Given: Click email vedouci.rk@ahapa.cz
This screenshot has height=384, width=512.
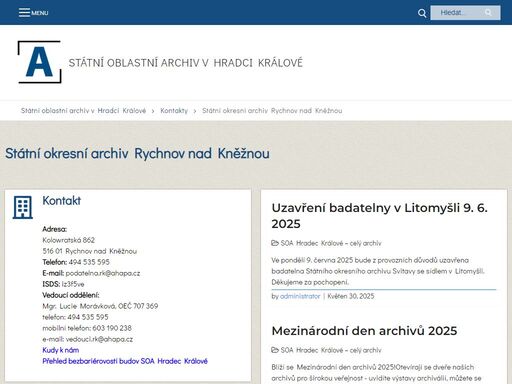Looking at the screenshot, I should click(99, 339).
